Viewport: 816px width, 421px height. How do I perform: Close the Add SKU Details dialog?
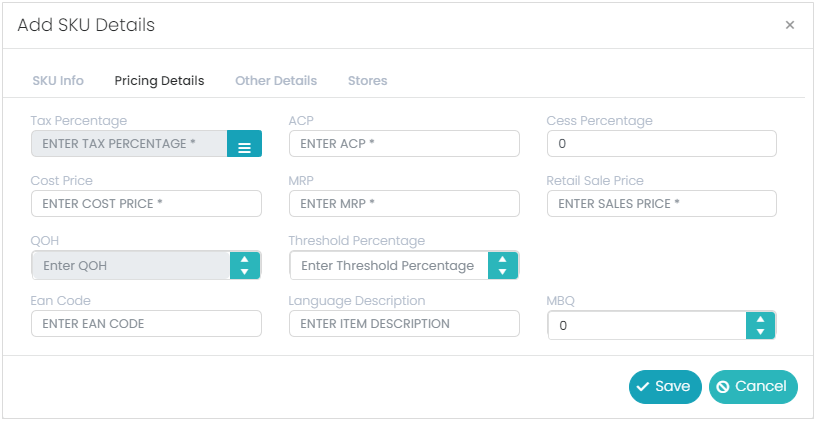[789, 24]
